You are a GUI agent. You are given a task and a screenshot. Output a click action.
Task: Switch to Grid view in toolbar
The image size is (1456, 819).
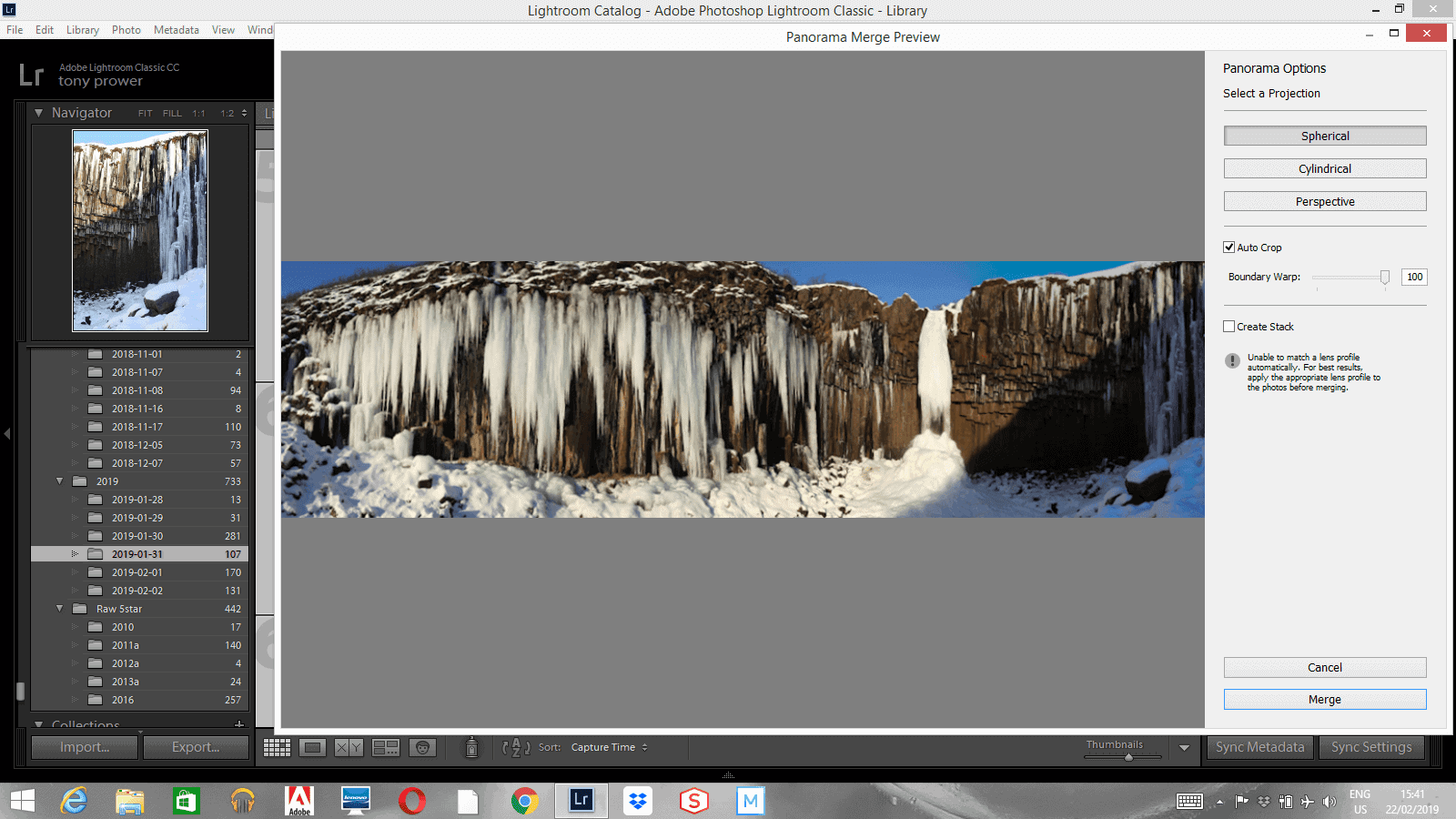pyautogui.click(x=277, y=747)
